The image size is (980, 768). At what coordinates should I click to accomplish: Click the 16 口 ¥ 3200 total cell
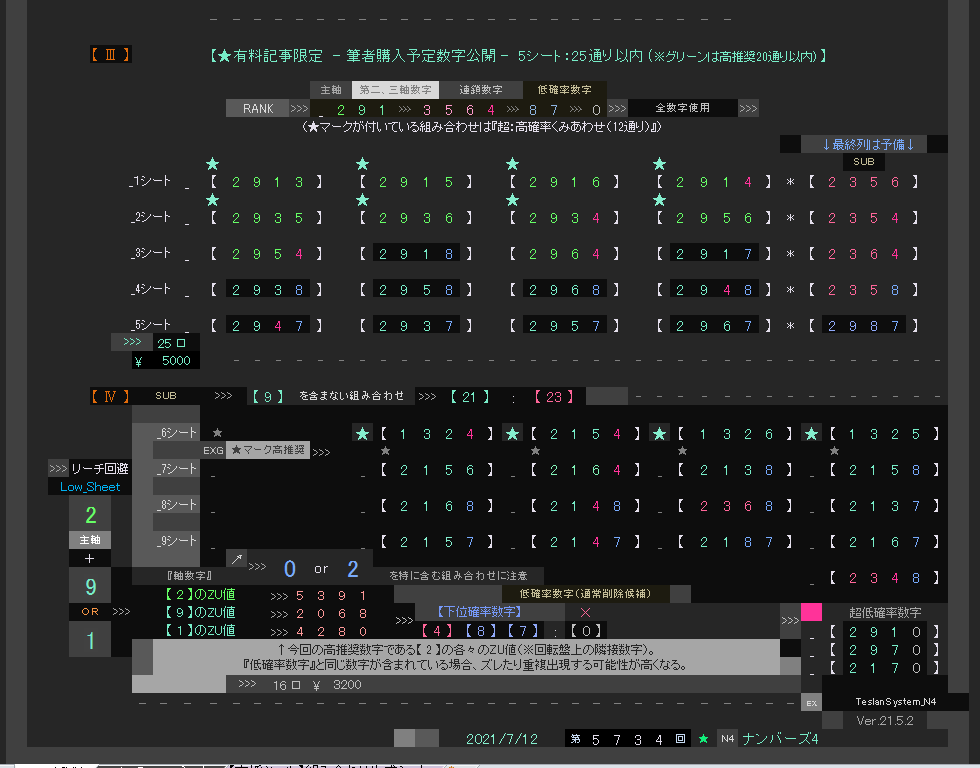pyautogui.click(x=317, y=685)
